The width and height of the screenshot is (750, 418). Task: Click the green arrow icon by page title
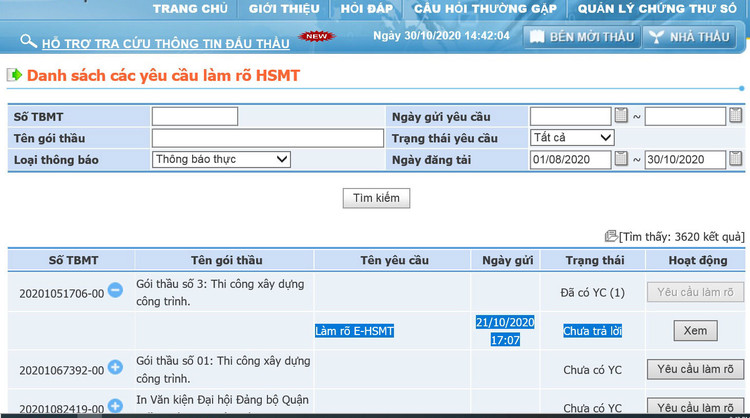tap(14, 75)
